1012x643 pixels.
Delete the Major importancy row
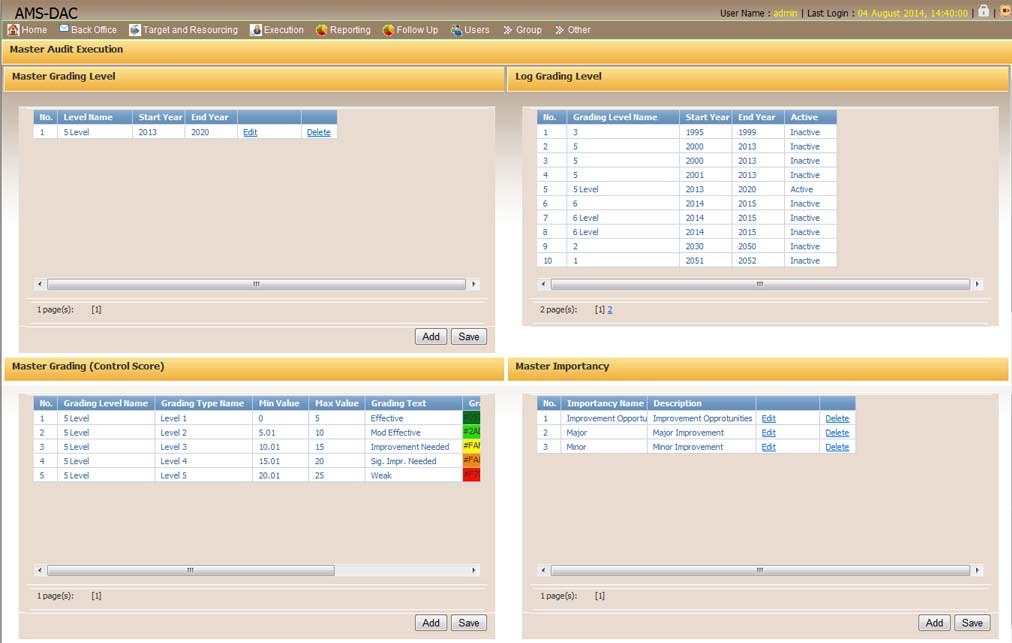[837, 433]
